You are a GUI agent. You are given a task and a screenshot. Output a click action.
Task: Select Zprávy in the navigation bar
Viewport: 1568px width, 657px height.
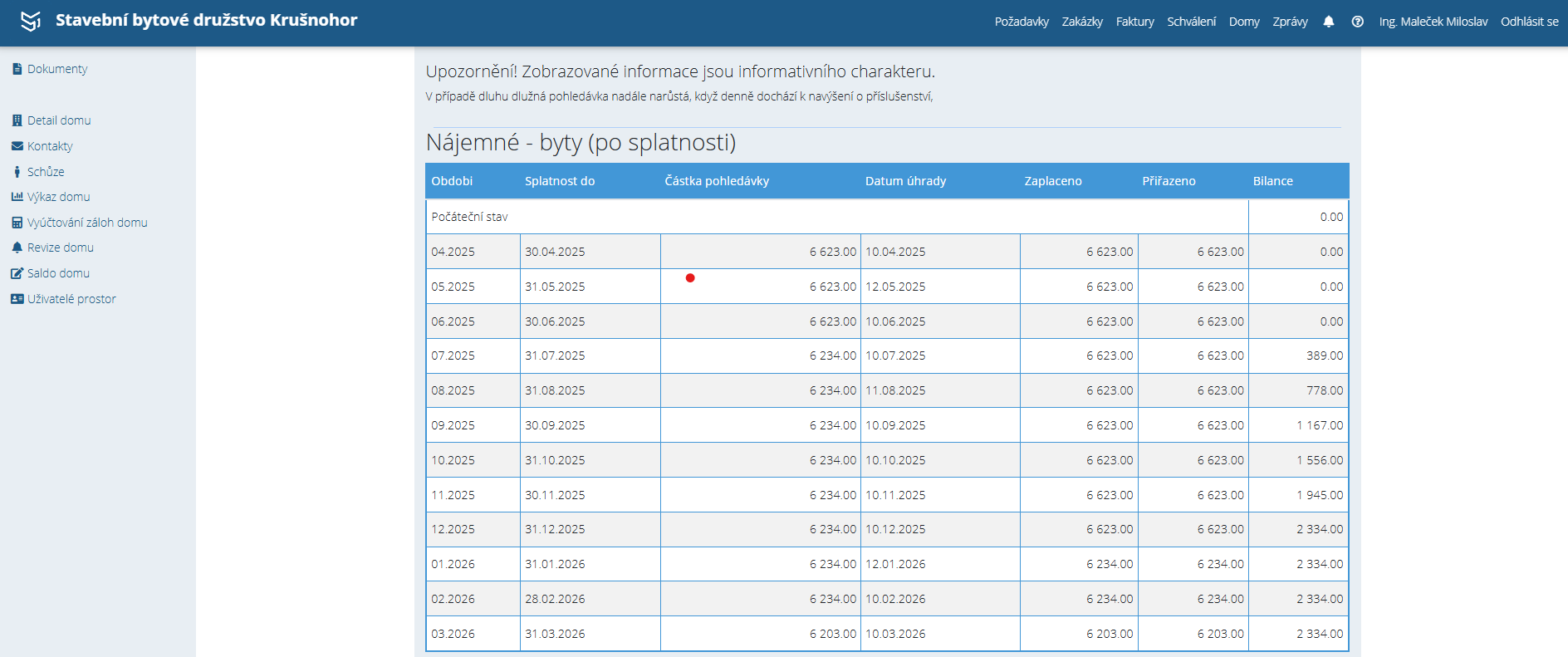[1290, 22]
